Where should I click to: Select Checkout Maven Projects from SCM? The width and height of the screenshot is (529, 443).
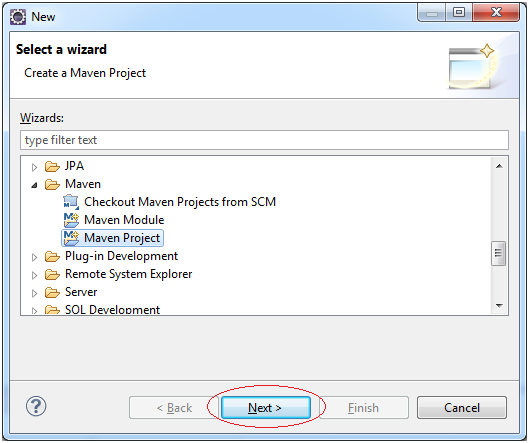(x=180, y=202)
